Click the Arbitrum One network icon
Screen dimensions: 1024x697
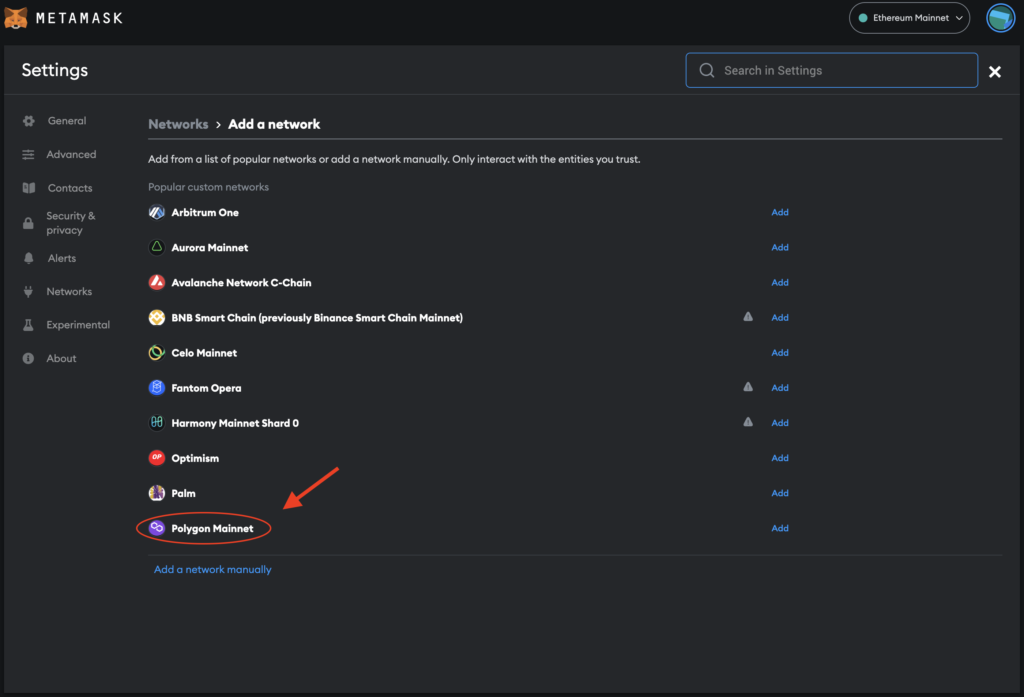tap(157, 213)
